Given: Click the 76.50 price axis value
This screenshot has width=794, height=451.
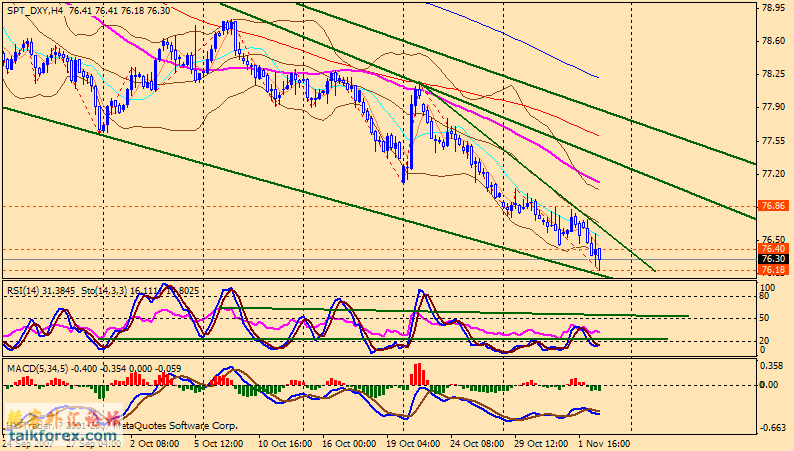Looking at the screenshot, I should (773, 239).
